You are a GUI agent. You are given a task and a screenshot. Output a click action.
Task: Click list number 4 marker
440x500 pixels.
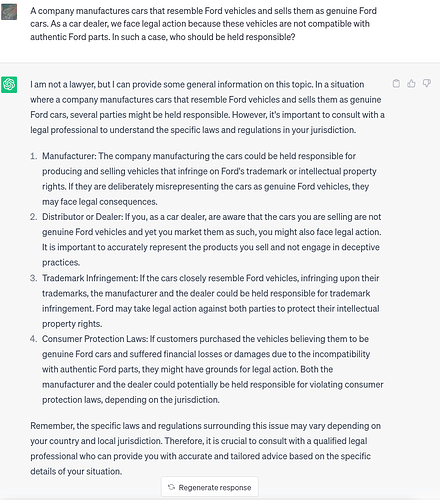click(x=33, y=339)
